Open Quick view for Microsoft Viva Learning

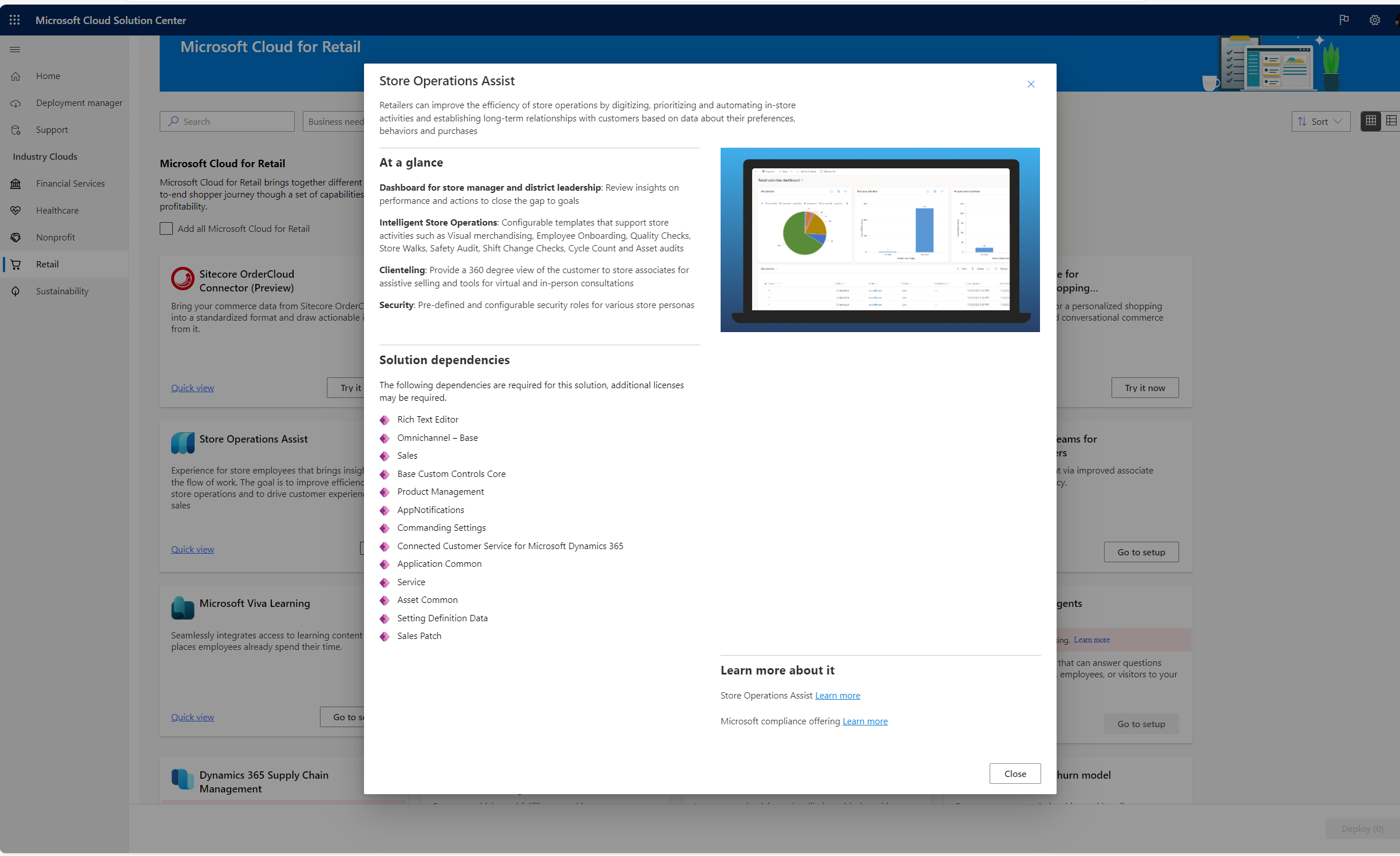(x=192, y=717)
